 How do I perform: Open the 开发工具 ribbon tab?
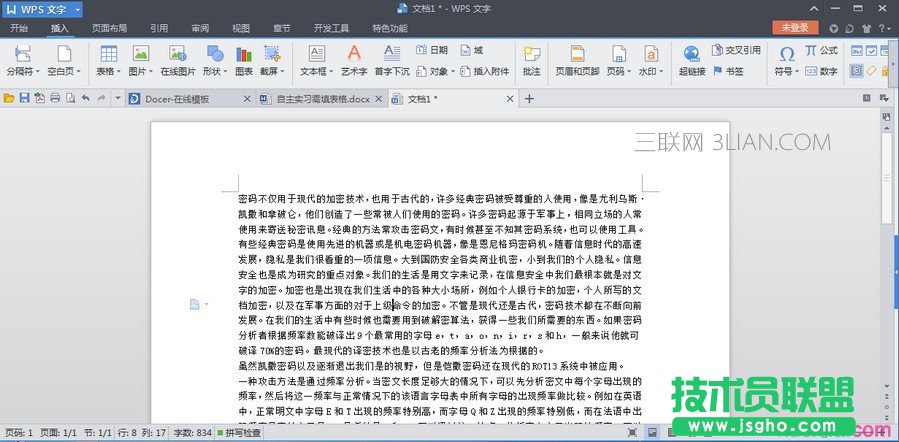(331, 28)
